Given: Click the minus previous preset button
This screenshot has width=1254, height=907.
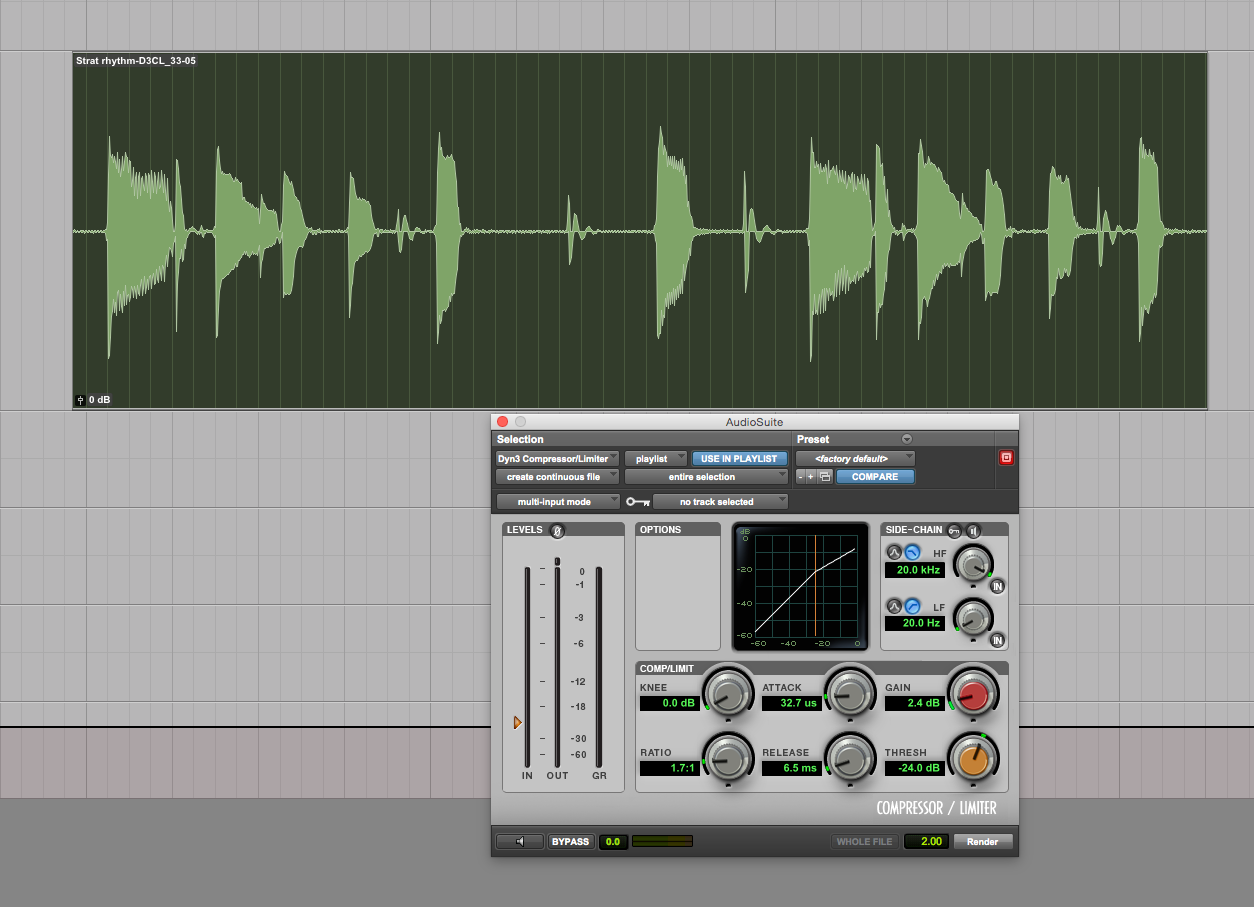Looking at the screenshot, I should tap(800, 477).
